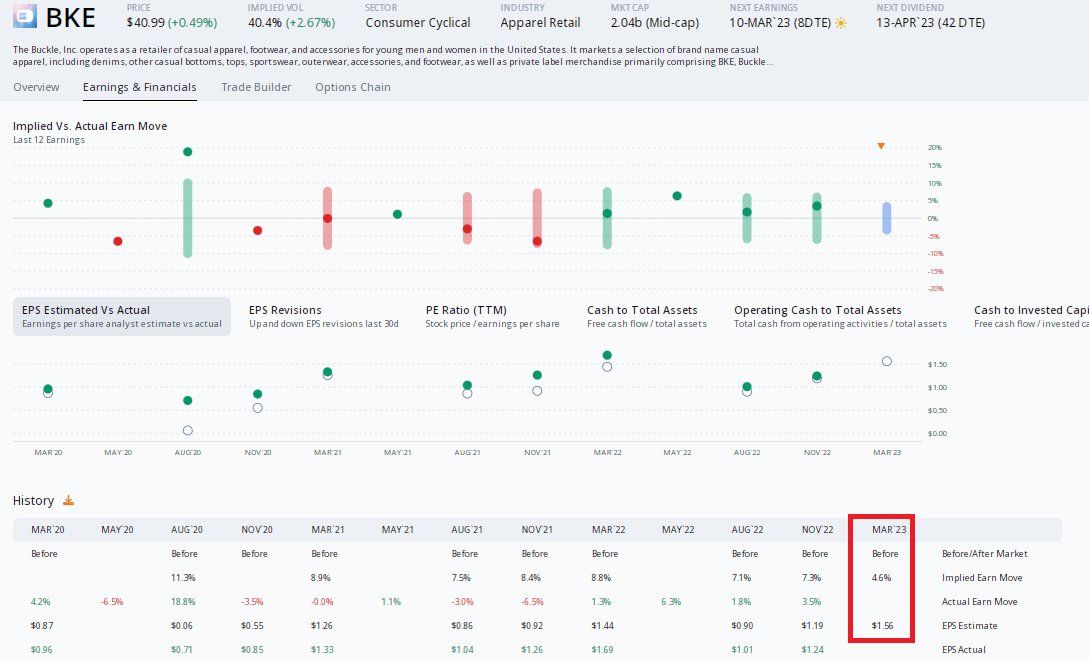Open the Options Chain tab
1089x661 pixels.
pos(353,87)
